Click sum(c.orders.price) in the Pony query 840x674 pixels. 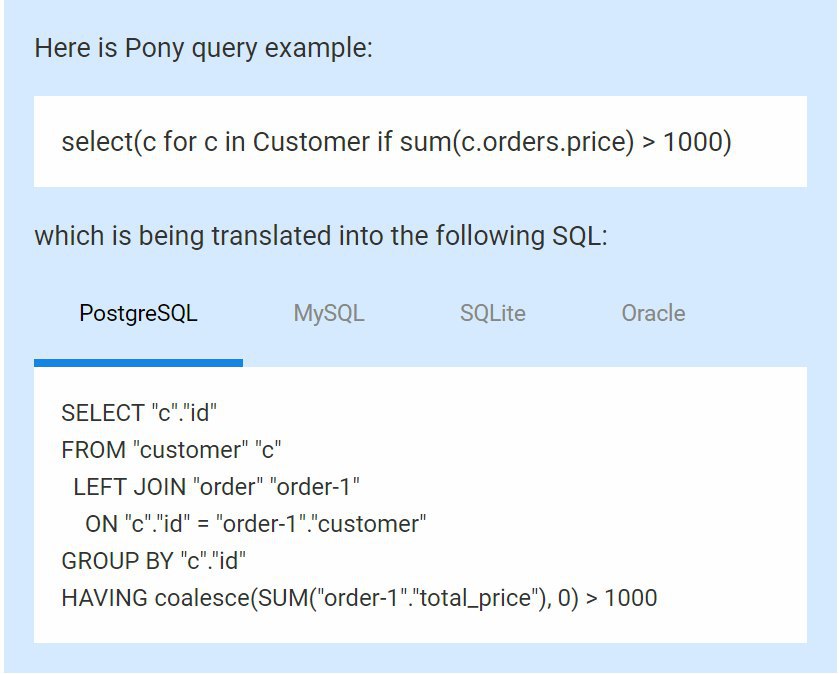(x=517, y=142)
